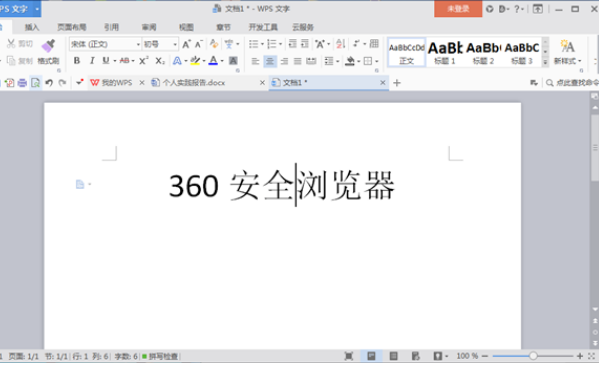Image resolution: width=599 pixels, height=368 pixels.
Task: Click the text highlight color button
Action: click(195, 60)
